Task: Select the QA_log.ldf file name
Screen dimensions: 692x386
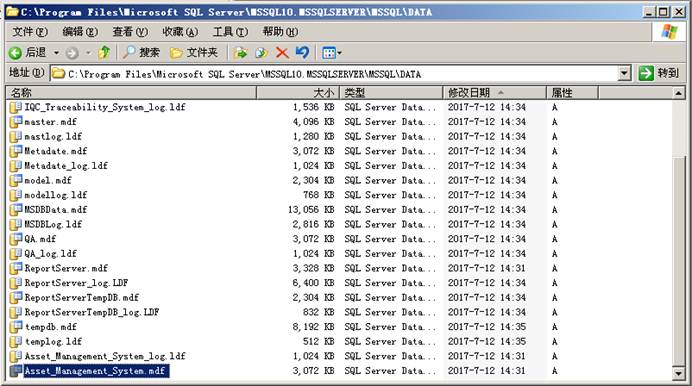Action: [x=50, y=254]
